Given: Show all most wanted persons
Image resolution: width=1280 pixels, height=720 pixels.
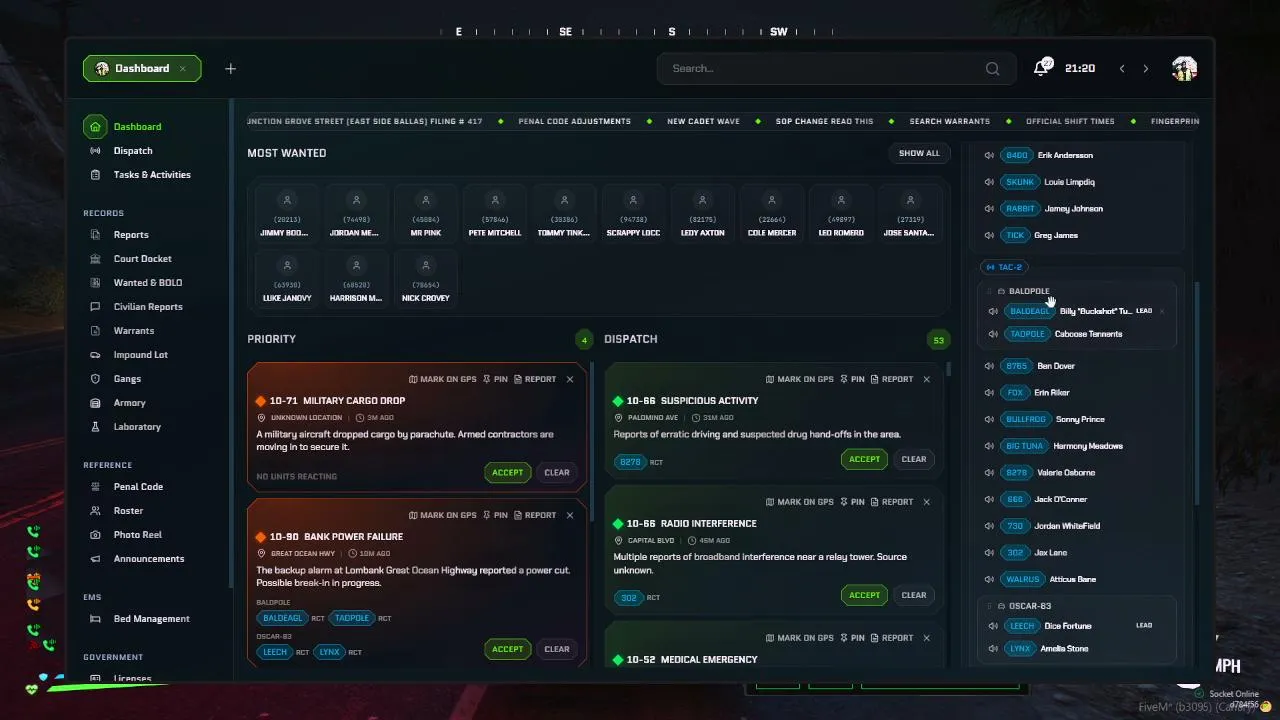Looking at the screenshot, I should (x=919, y=153).
